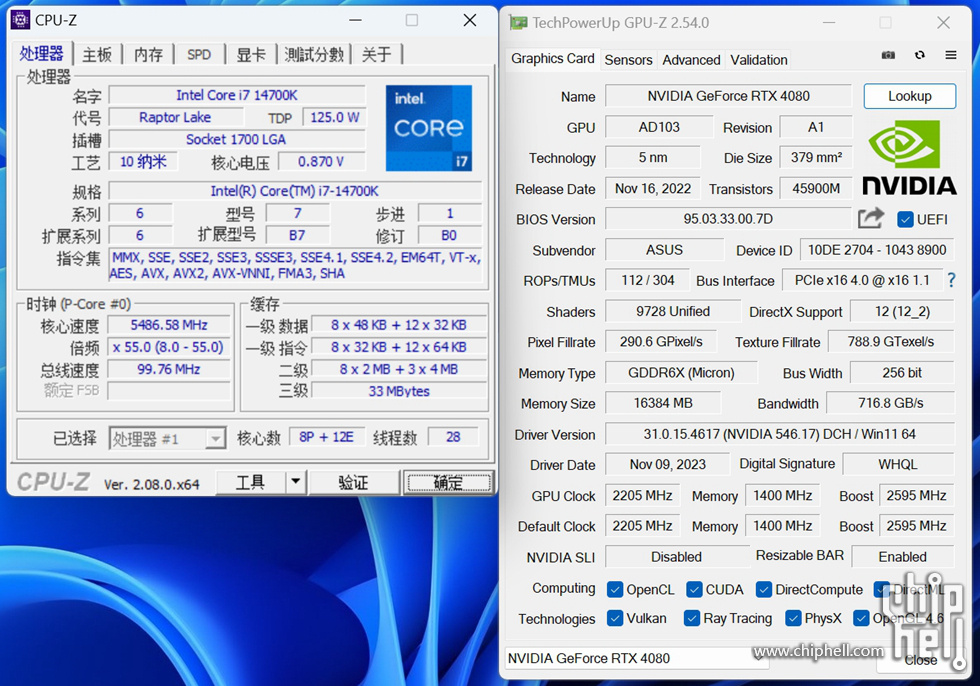Open the GPU selector NVIDIA GeForce RTX 4080

coord(636,658)
